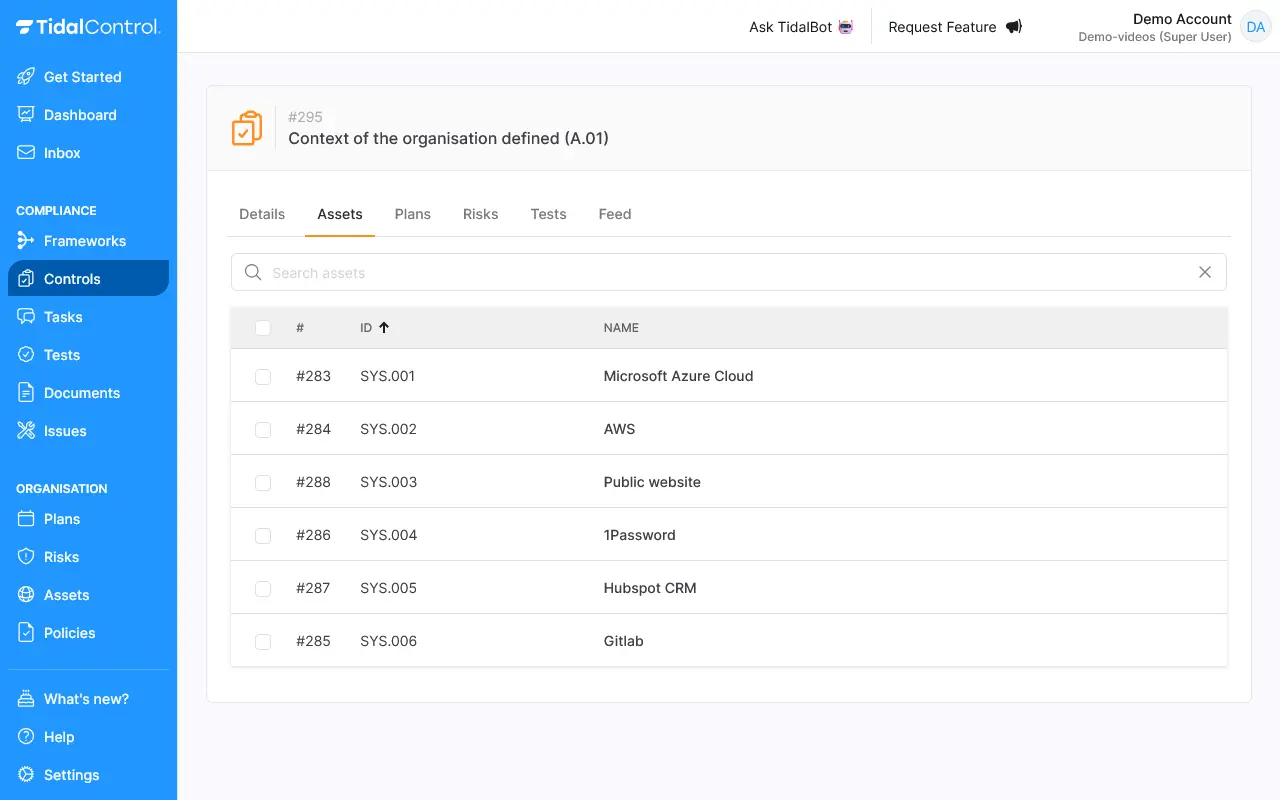
Task: Click the Risks shield icon
Action: [26, 557]
